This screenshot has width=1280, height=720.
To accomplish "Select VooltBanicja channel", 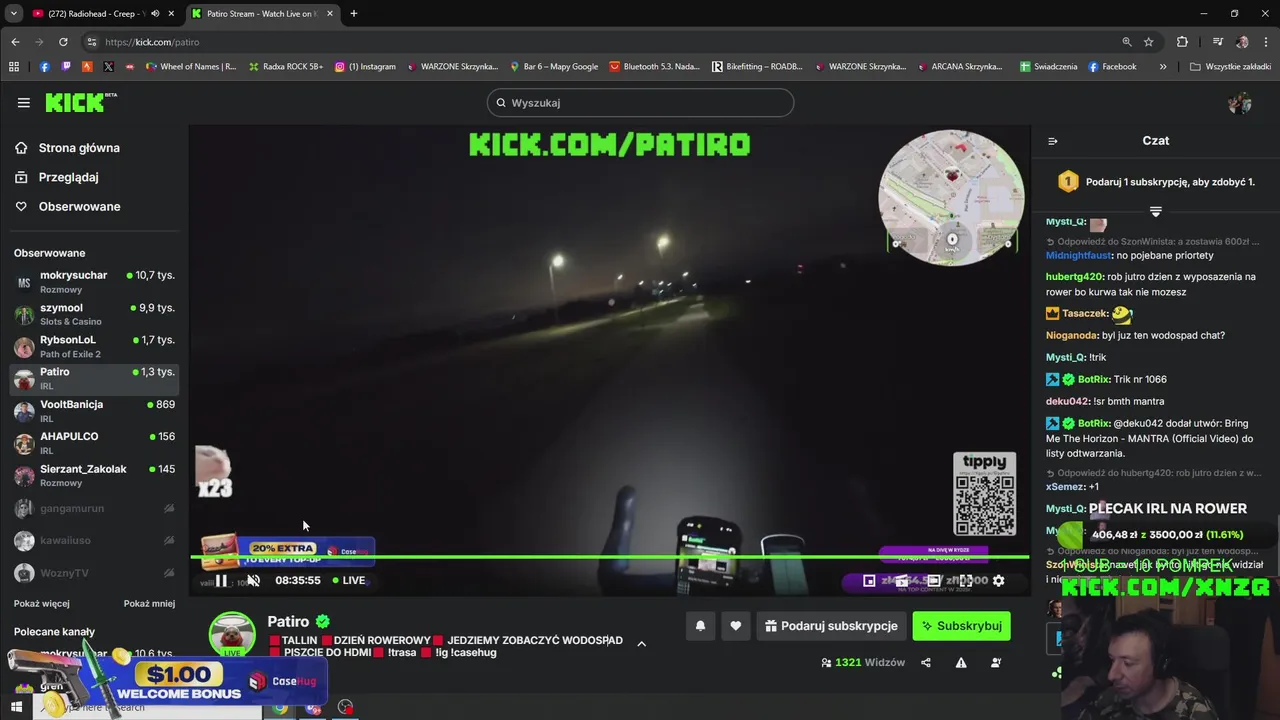I will pos(94,411).
